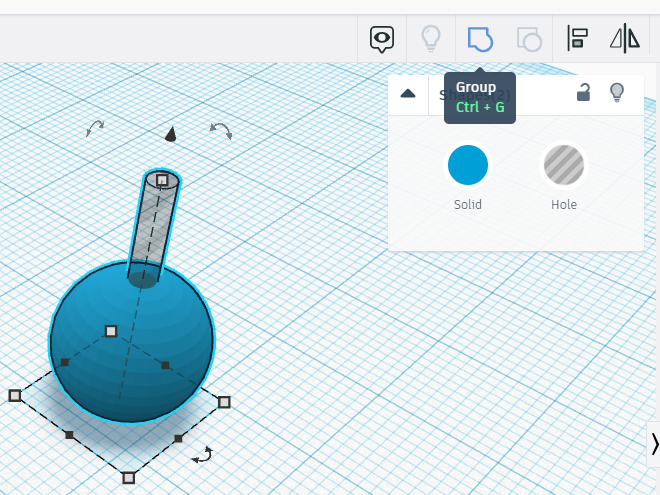Image resolution: width=660 pixels, height=495 pixels.
Task: Select the blue Solid color swatch
Action: click(468, 165)
